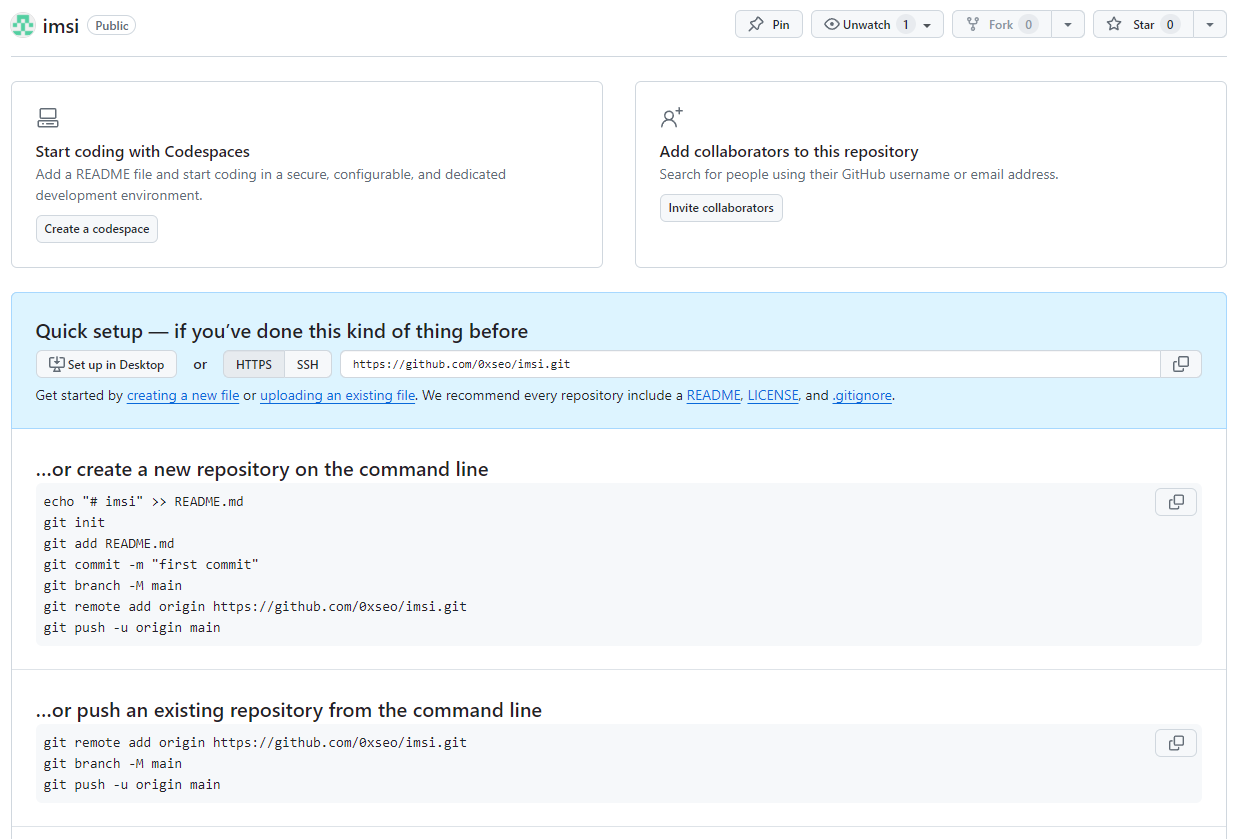Click the repository clone URL field
This screenshot has height=839, width=1239.
[750, 364]
